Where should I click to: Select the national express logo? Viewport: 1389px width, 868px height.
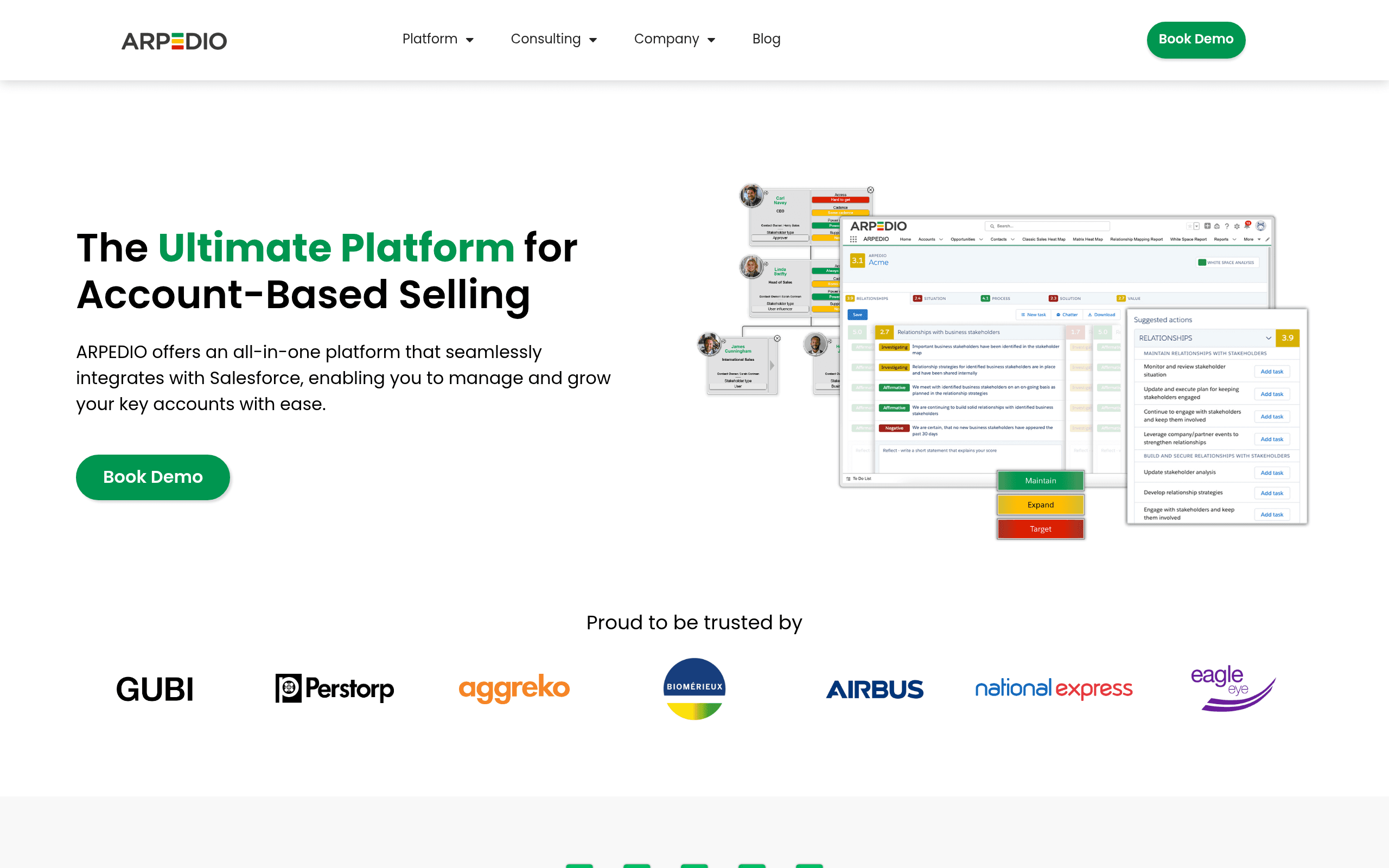(1054, 688)
